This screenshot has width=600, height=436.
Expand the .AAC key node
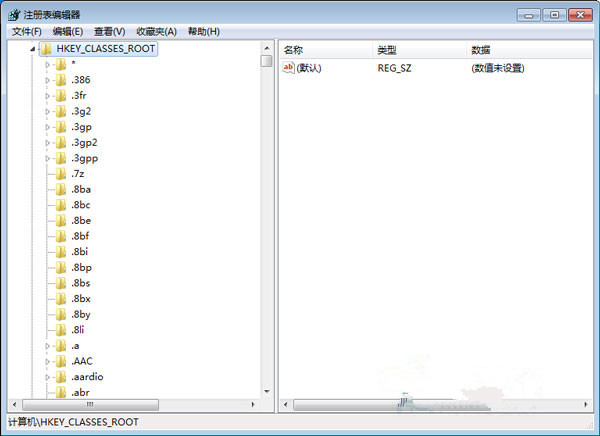tap(47, 361)
